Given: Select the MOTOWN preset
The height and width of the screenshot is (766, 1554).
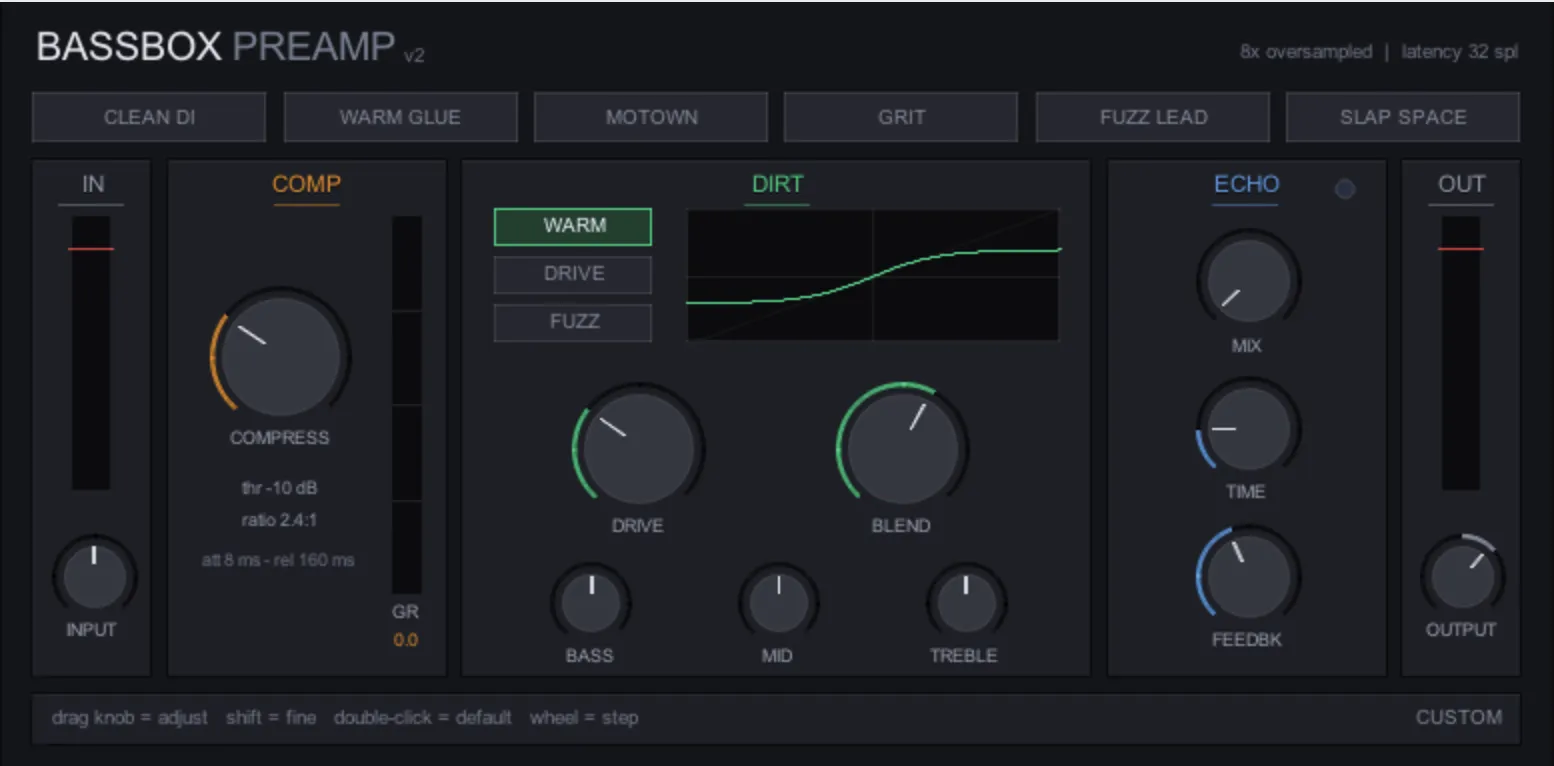Looking at the screenshot, I should pos(651,117).
